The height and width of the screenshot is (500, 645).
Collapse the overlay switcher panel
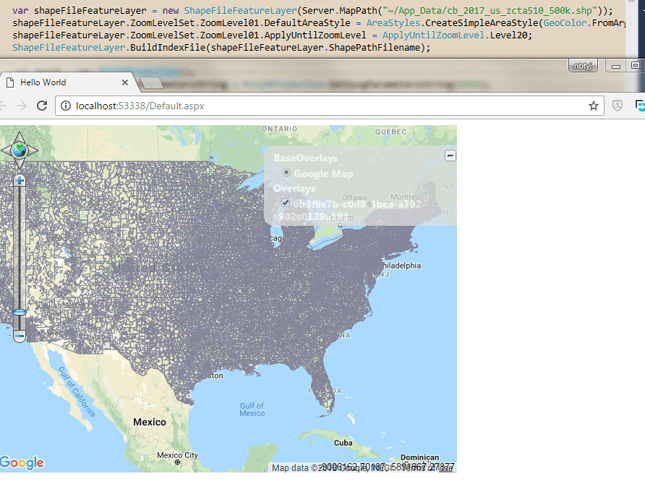(450, 155)
